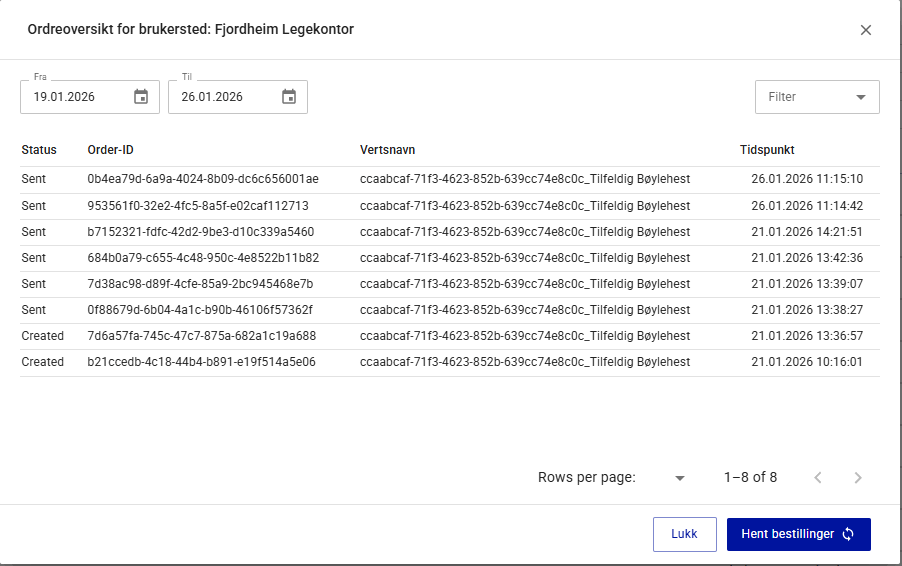
Task: Select Created order 7d6a57fa-745c-47c7-875a-682a1c19a688
Action: pyautogui.click(x=201, y=336)
